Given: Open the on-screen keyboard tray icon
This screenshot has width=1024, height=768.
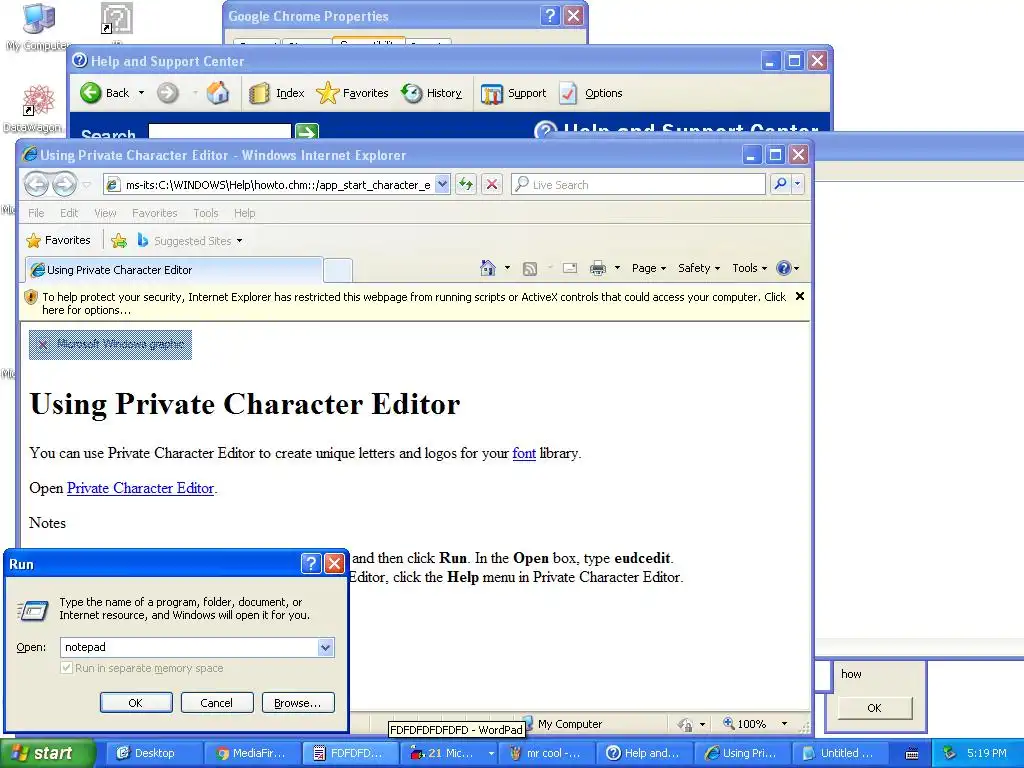Looking at the screenshot, I should (912, 753).
